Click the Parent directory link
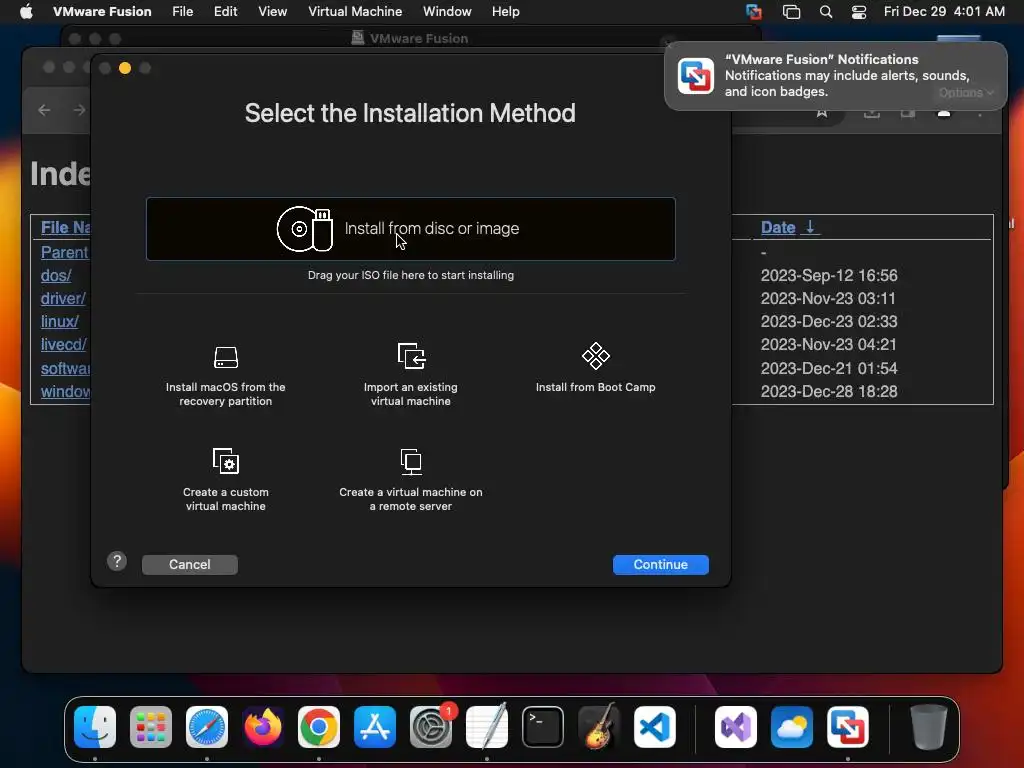The width and height of the screenshot is (1024, 768). tap(65, 252)
